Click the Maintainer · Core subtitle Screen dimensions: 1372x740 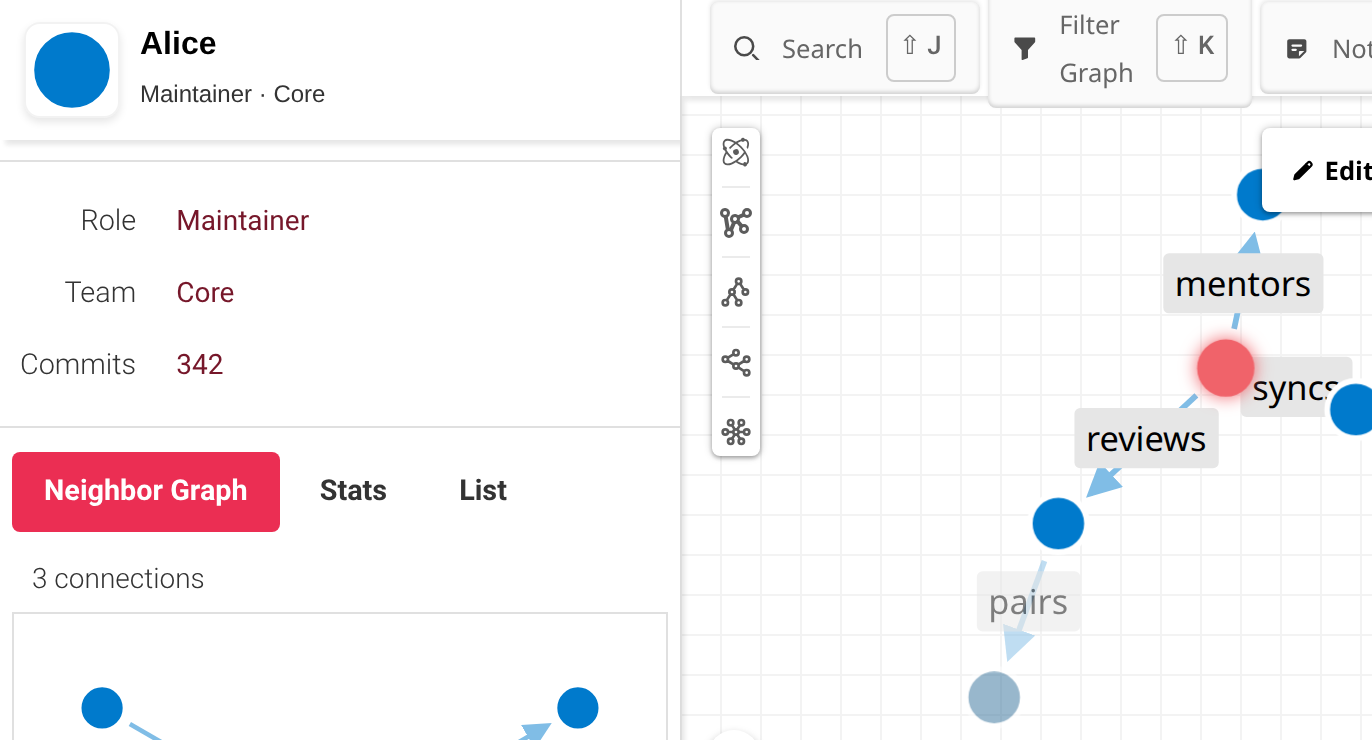(232, 94)
